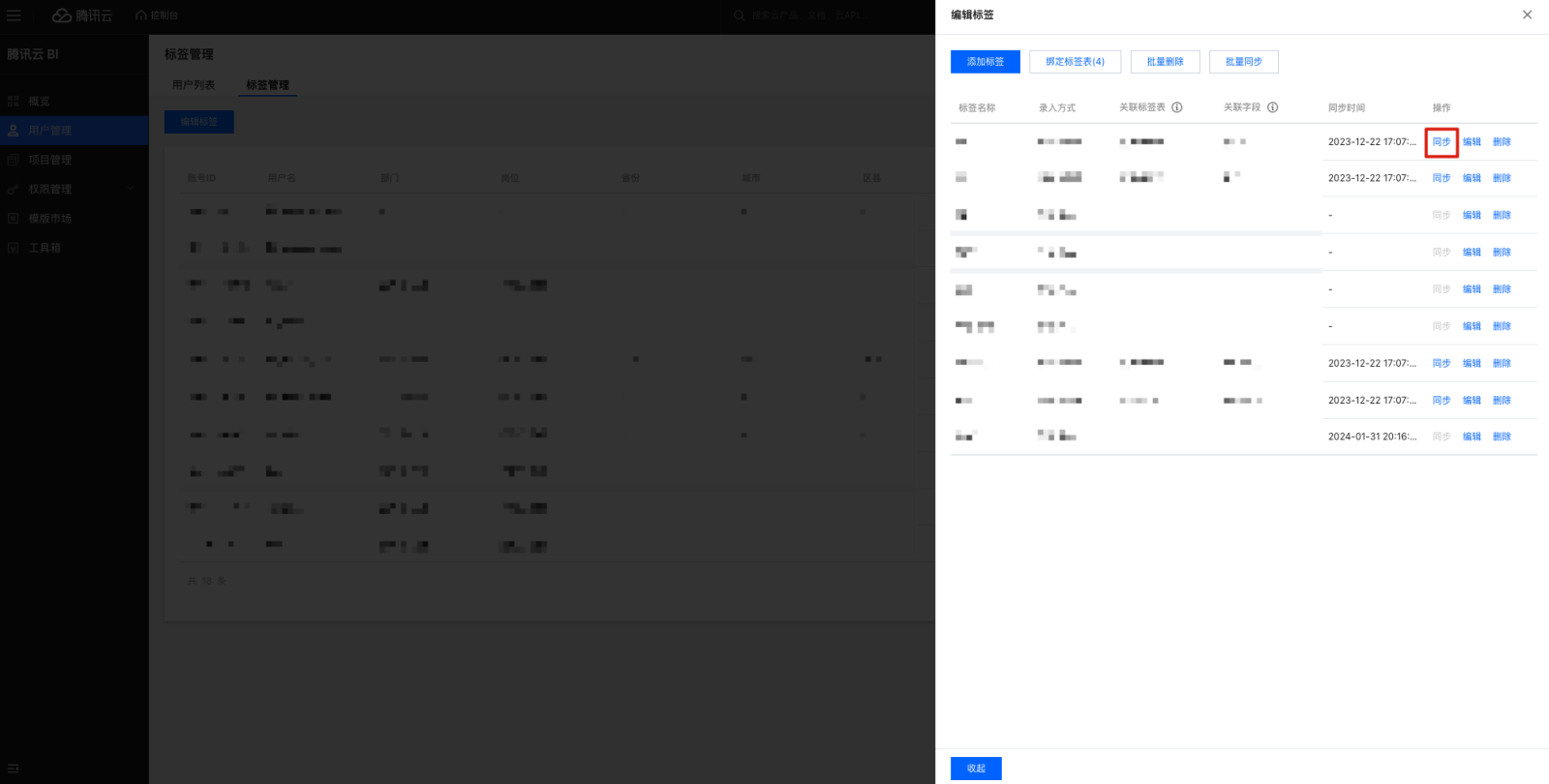Click 删除 in the 2024-01-31 20:16 row
This screenshot has width=1549, height=784.
click(1502, 437)
